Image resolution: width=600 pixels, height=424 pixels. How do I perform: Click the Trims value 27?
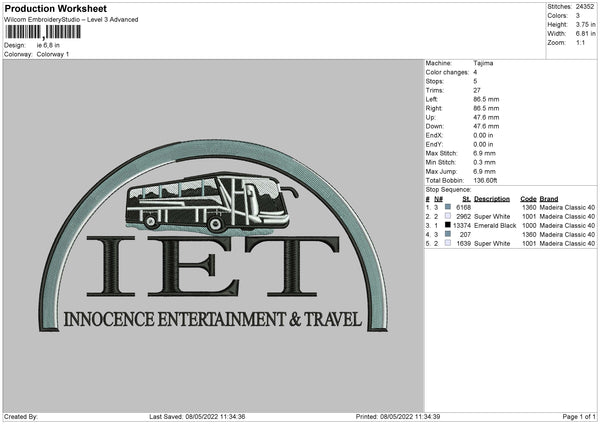tap(477, 90)
